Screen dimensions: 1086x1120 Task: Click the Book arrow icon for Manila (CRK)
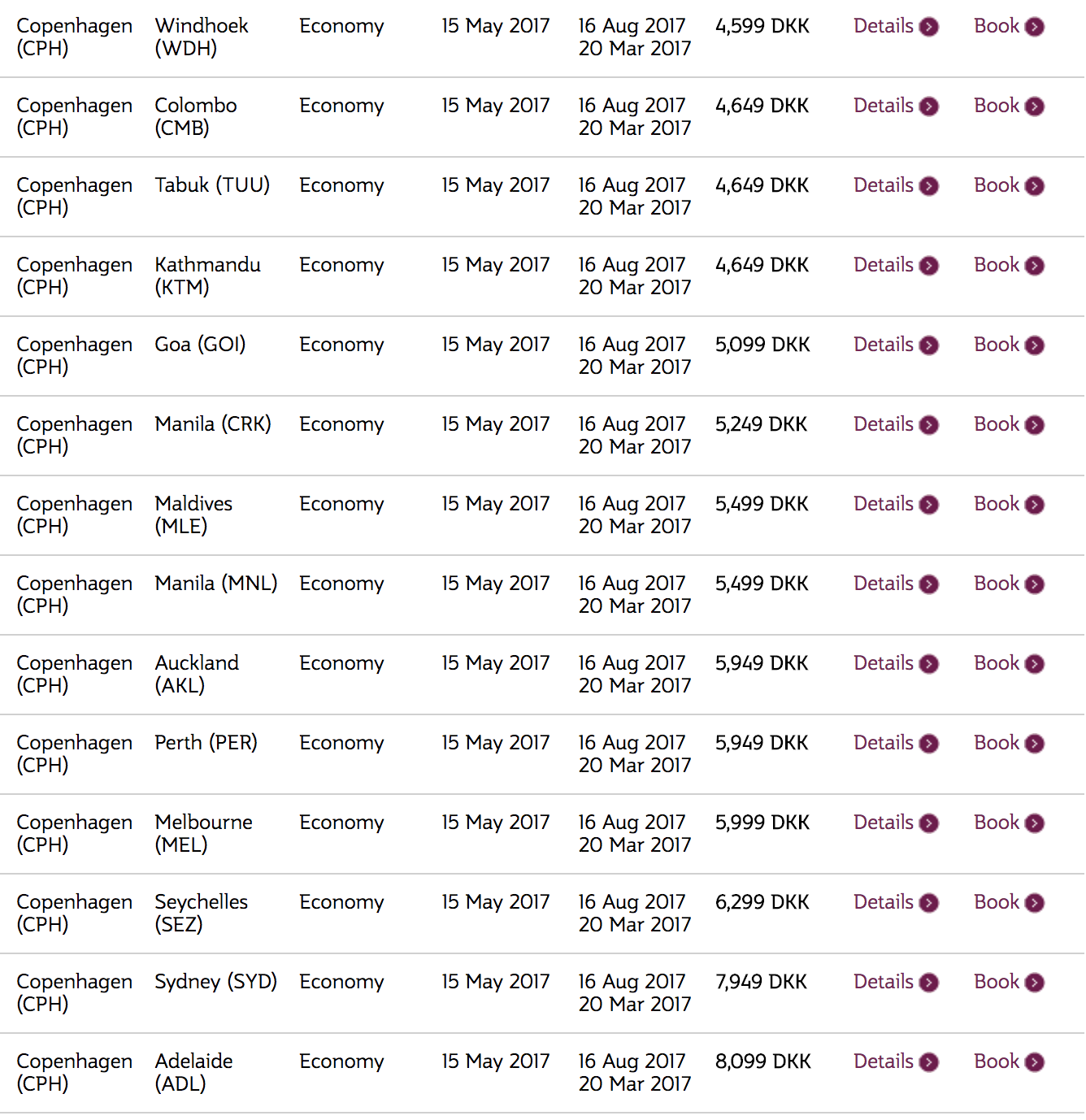1035,425
